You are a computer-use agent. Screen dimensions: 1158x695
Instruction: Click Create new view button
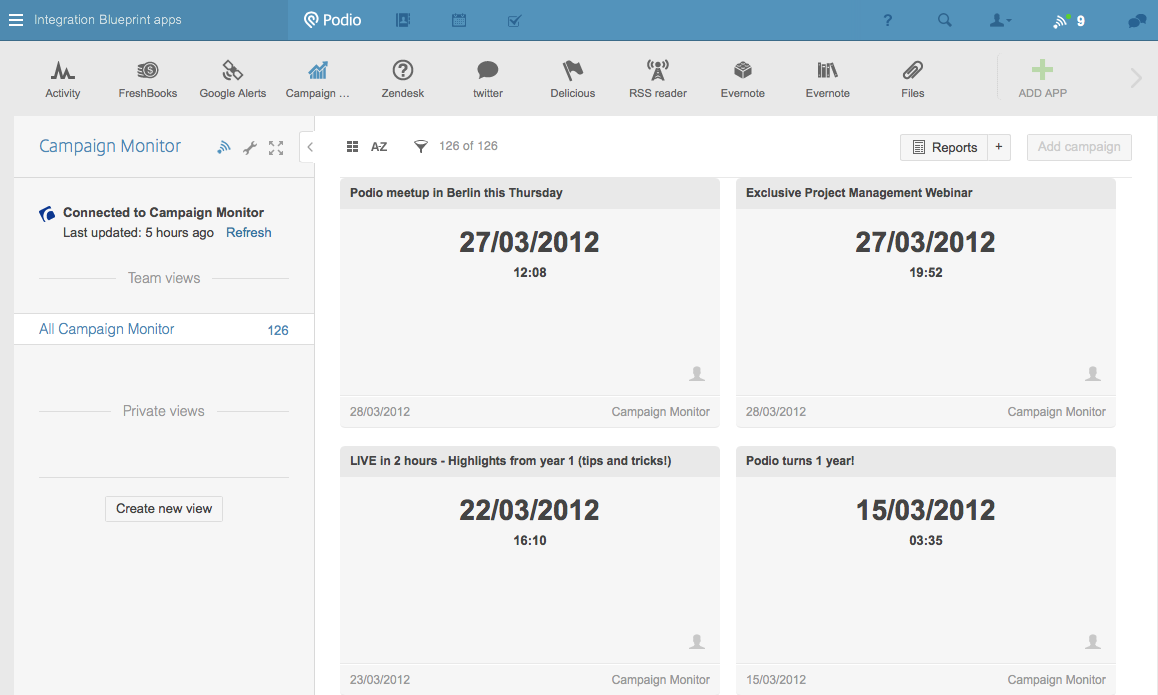coord(164,509)
